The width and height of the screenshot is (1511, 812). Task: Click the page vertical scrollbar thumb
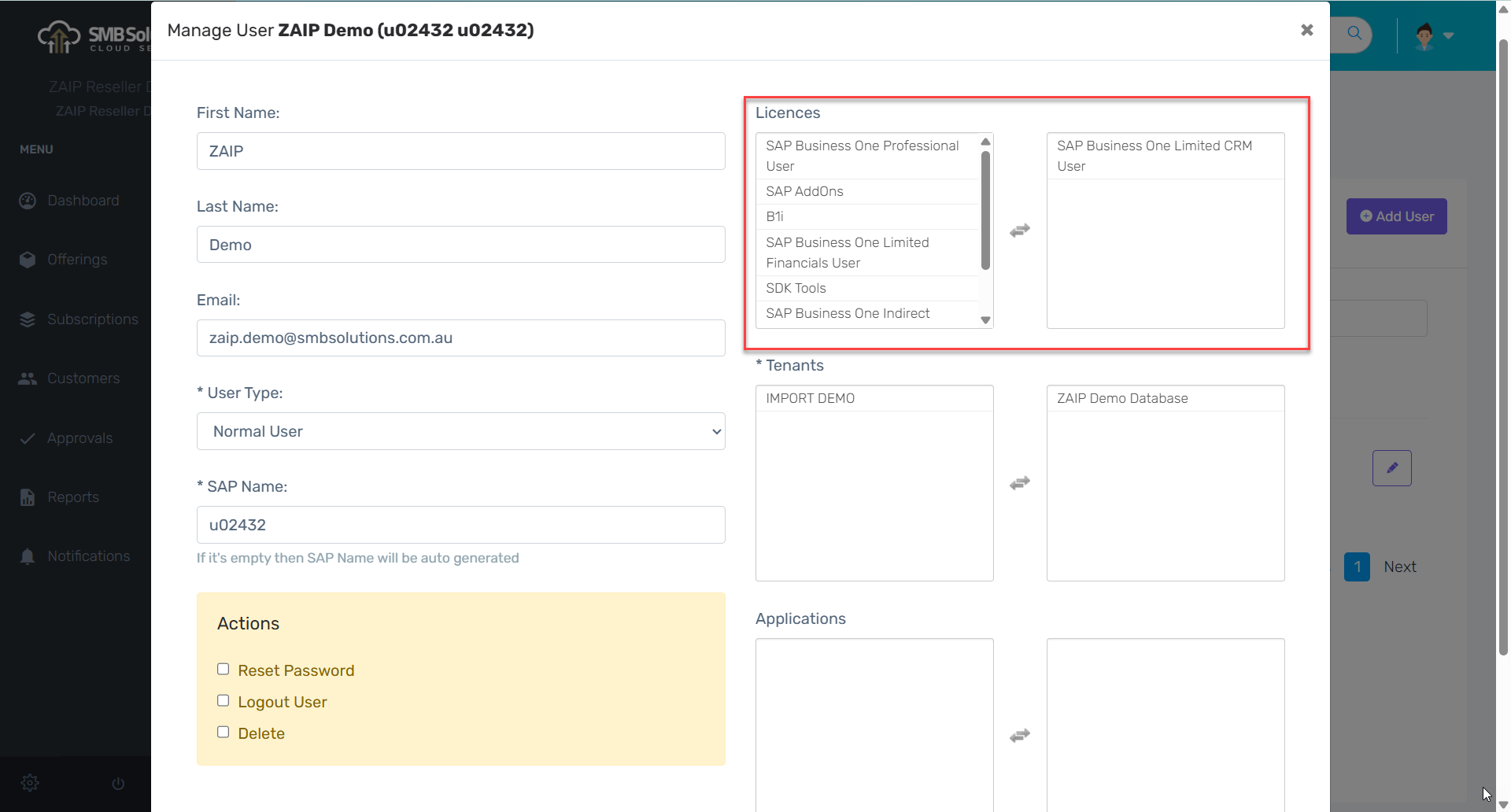tap(1503, 346)
